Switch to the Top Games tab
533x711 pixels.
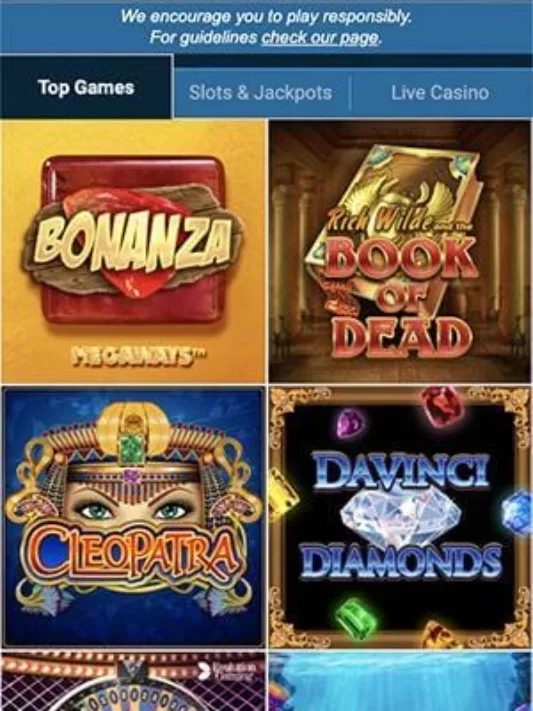click(x=86, y=87)
